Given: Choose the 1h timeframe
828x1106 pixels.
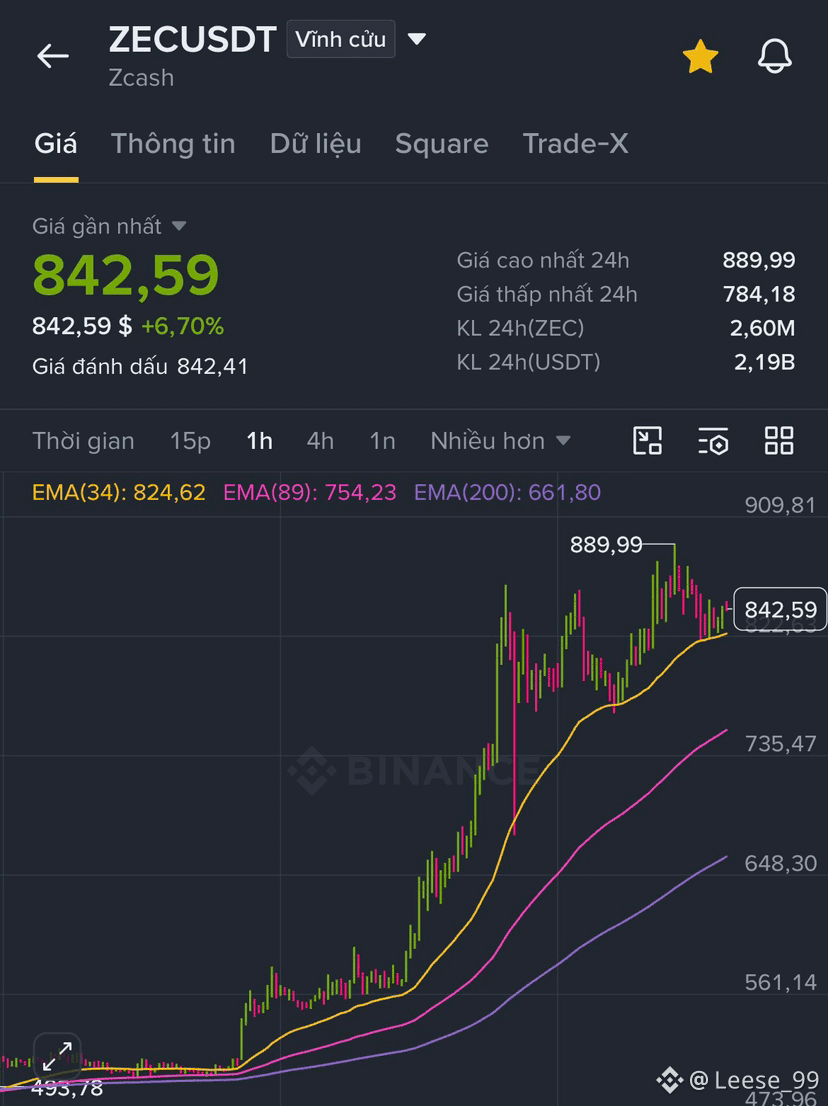Looking at the screenshot, I should click(x=260, y=441).
